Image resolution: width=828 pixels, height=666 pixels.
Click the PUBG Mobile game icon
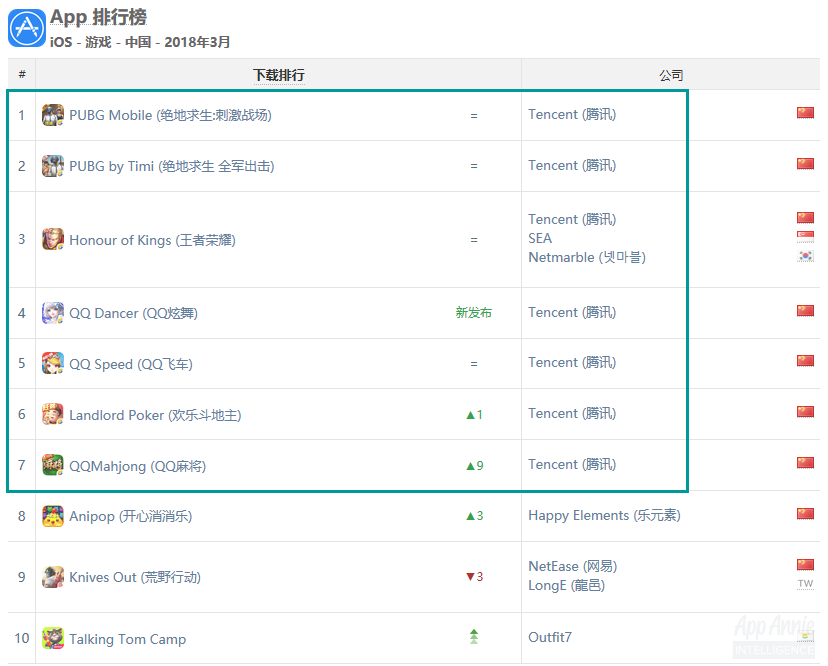[53, 115]
